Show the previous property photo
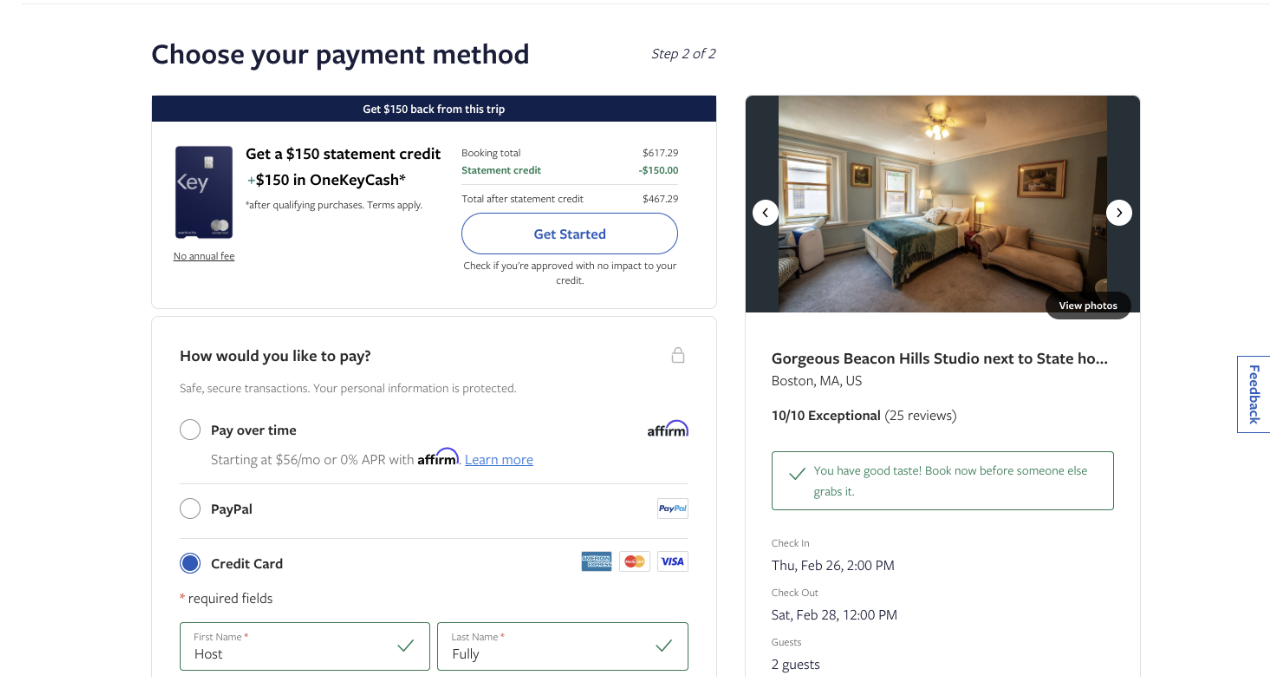 click(766, 213)
